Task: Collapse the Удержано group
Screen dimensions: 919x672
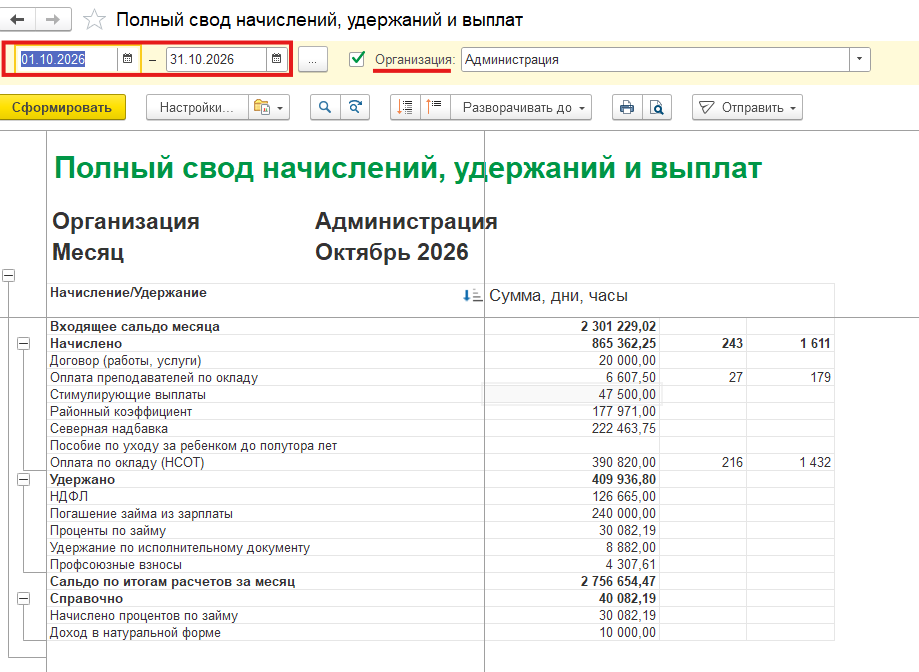Action: point(23,480)
